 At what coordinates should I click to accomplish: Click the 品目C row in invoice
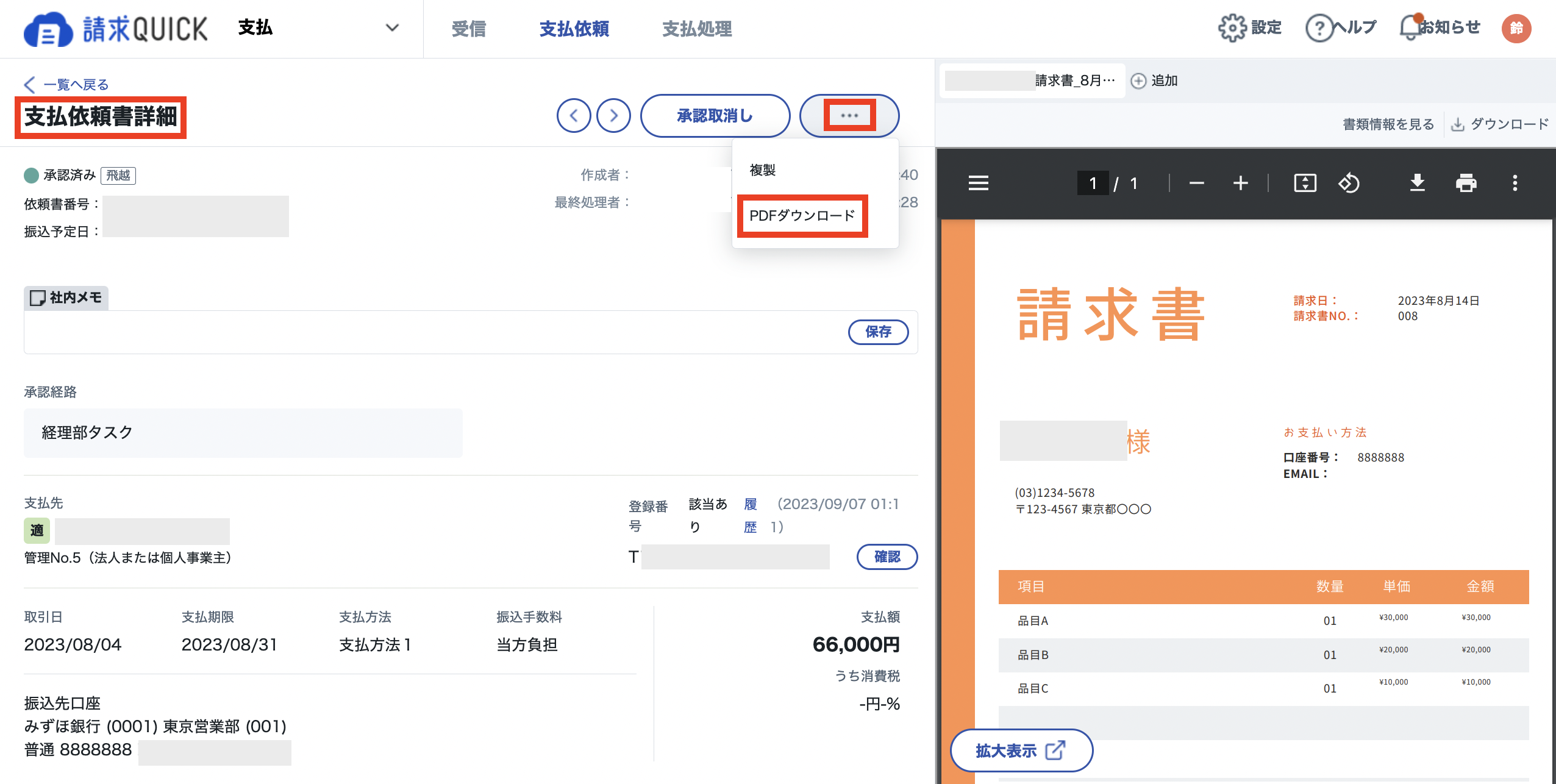1263,689
